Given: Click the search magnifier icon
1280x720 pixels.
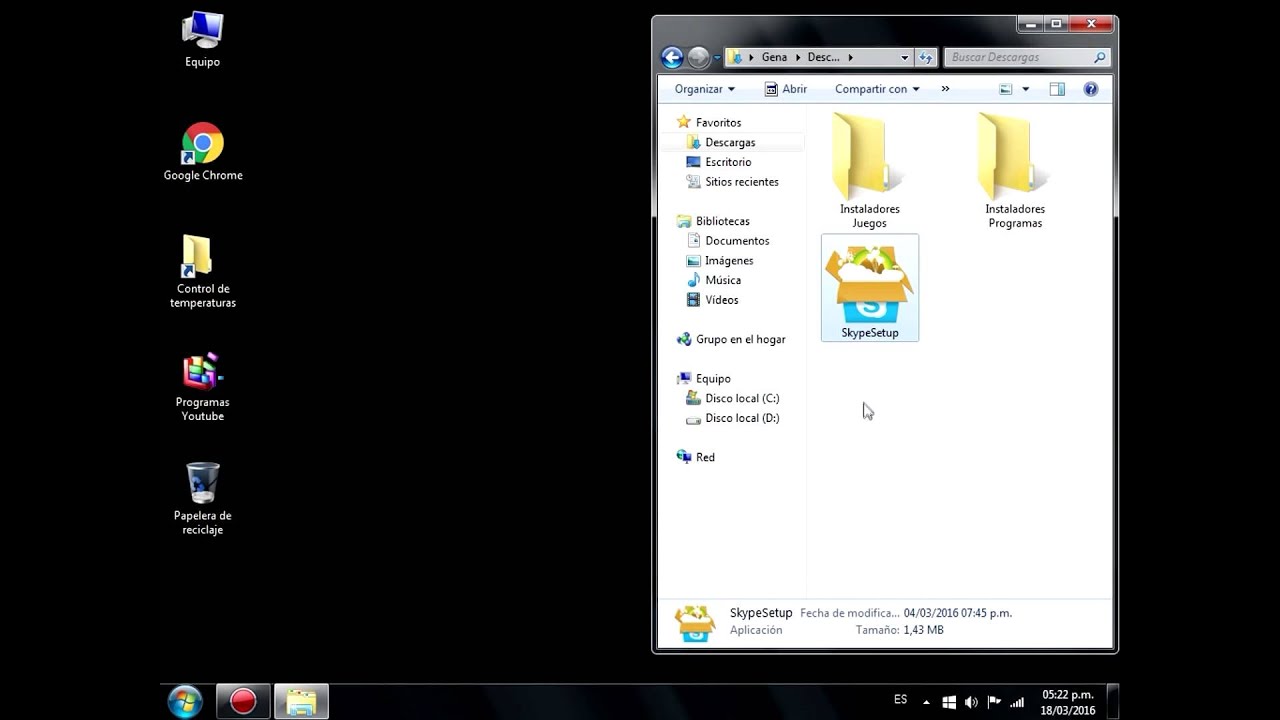Looking at the screenshot, I should (x=1099, y=58).
